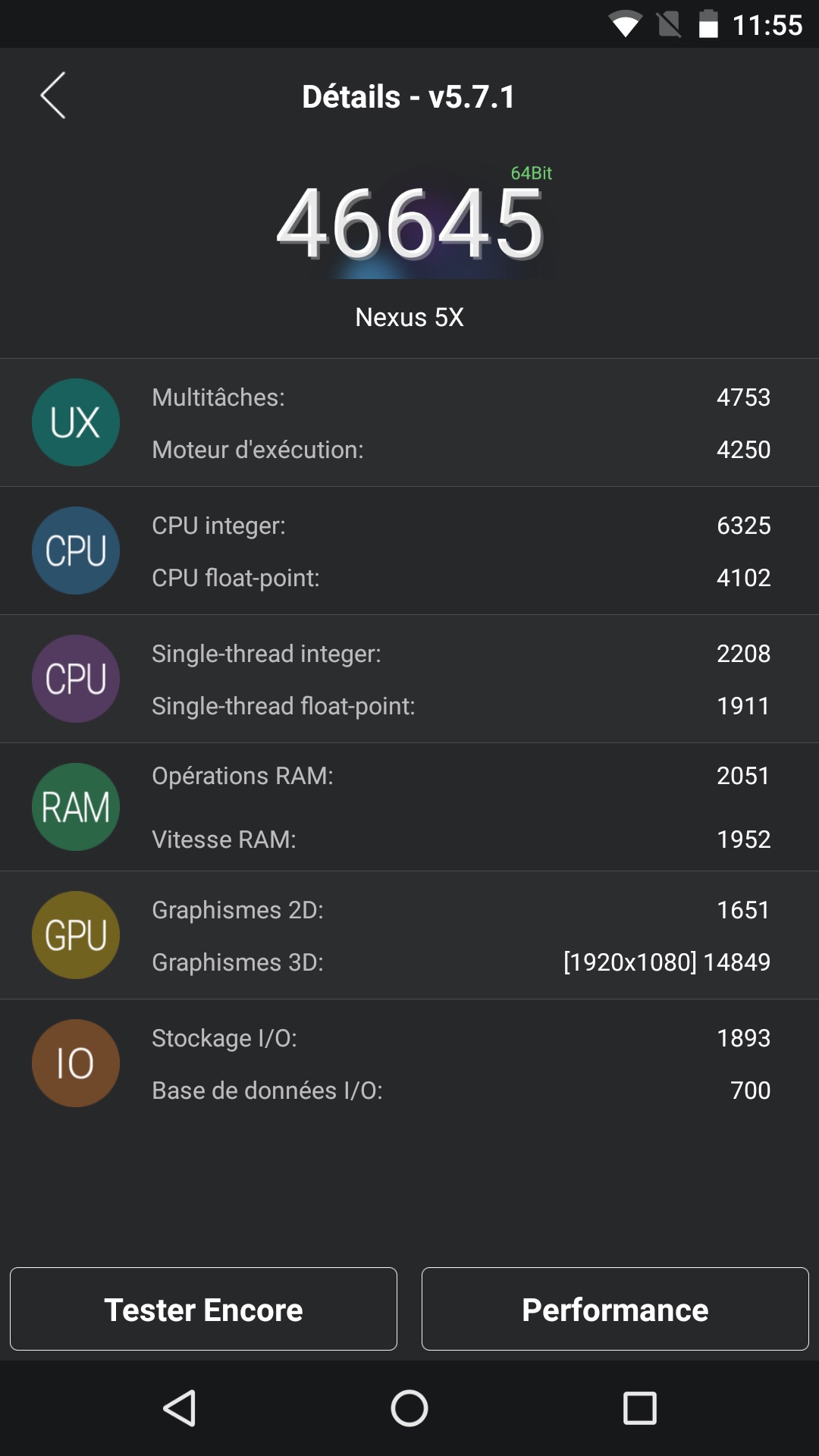Tap the blue CPU category icon
This screenshot has height=1456, width=819.
[76, 551]
